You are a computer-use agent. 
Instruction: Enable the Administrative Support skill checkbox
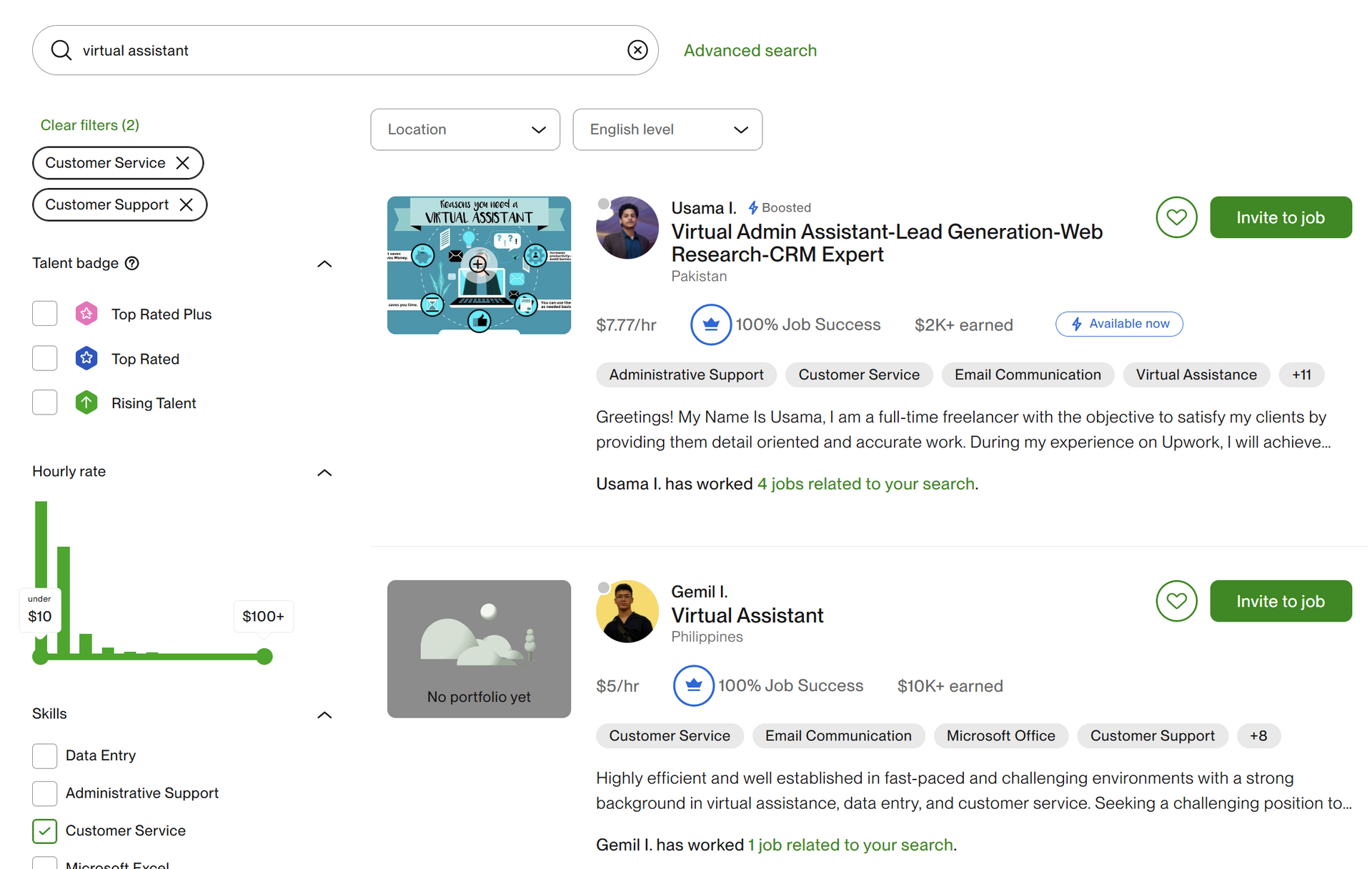point(45,793)
